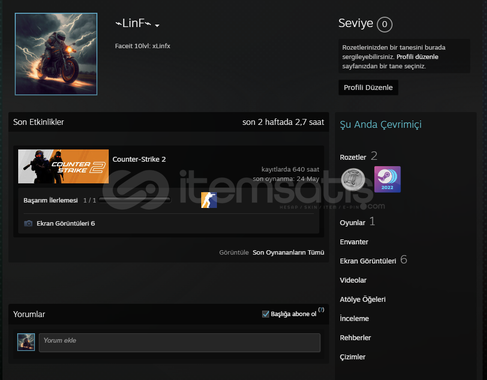Click the Başarım İlerlemesi progress bar
The image size is (487, 380).
pos(135,200)
